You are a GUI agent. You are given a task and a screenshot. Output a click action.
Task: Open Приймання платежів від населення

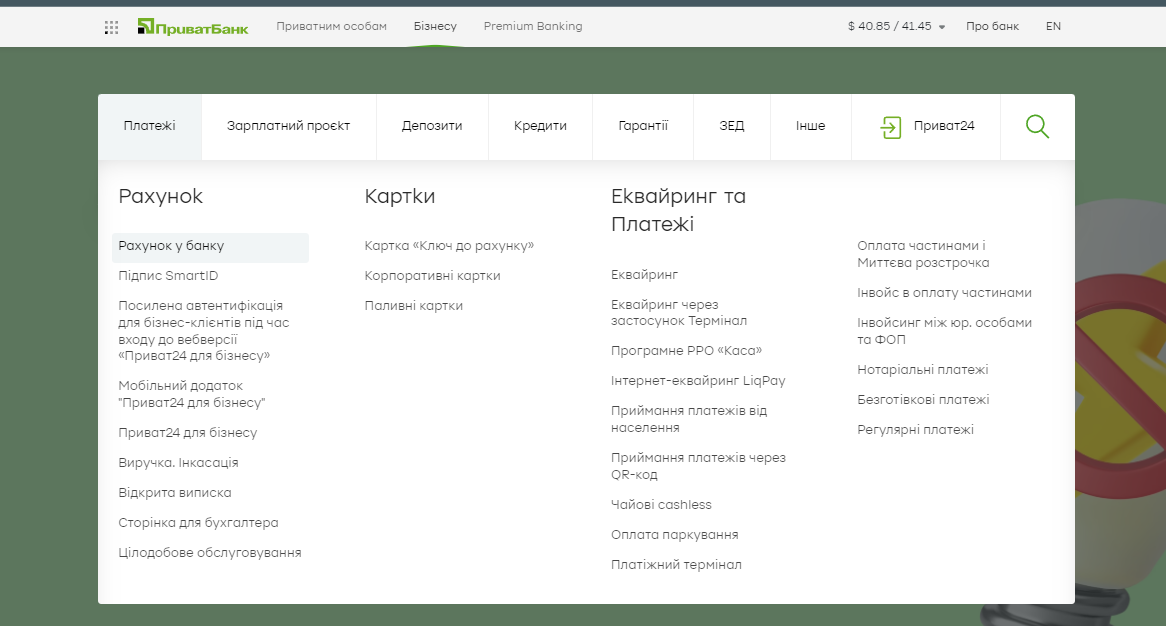pyautogui.click(x=689, y=419)
